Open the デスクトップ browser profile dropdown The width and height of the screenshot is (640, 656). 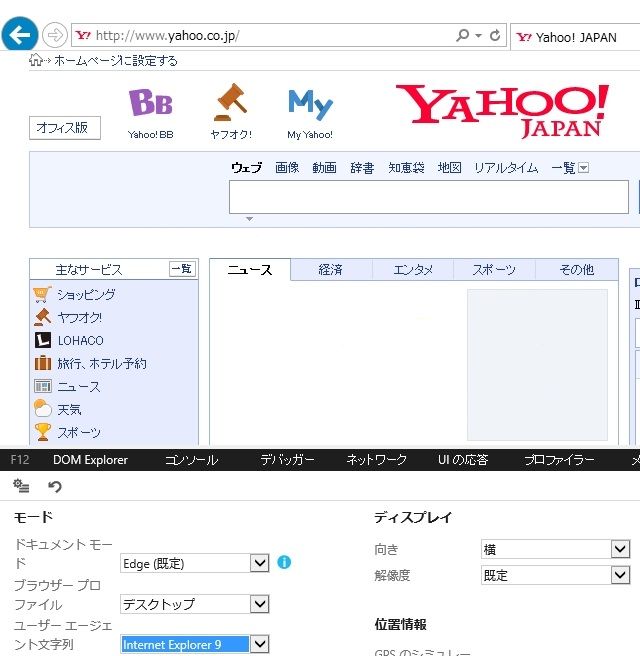pos(259,604)
